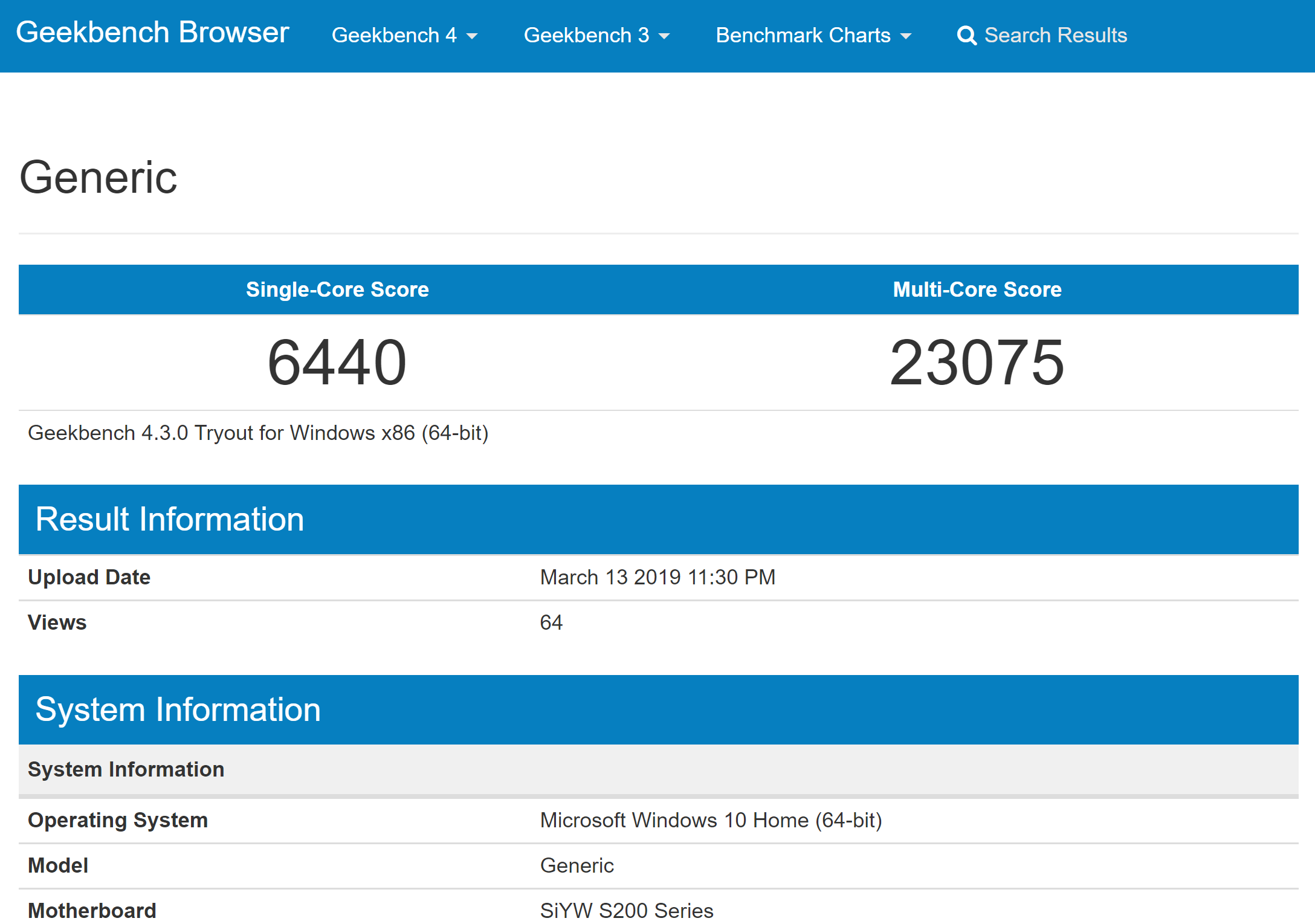This screenshot has width=1315, height=924.
Task: Click the Model label
Action: [x=58, y=865]
